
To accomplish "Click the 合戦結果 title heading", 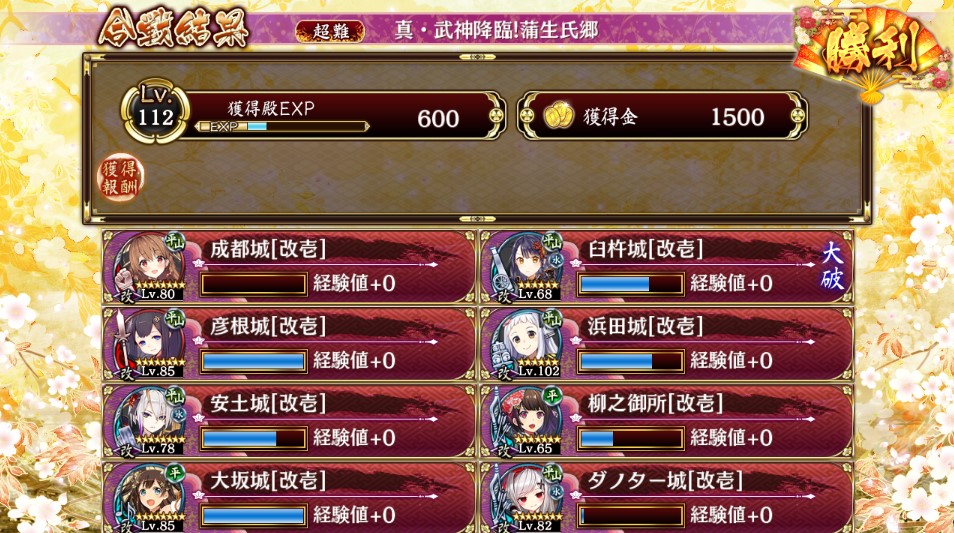I will pyautogui.click(x=173, y=28).
